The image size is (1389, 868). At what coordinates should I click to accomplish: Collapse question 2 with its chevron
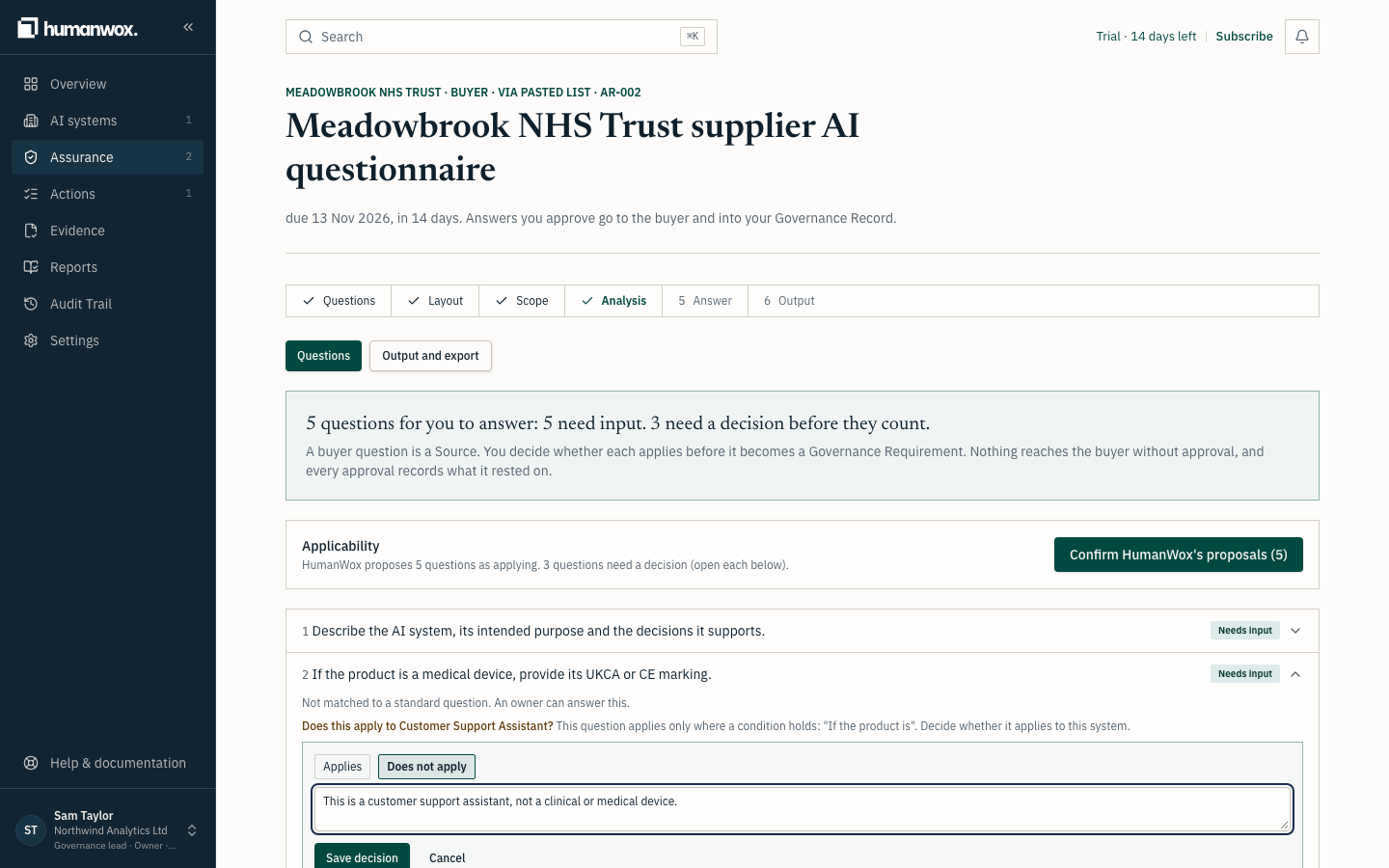pos(1295,674)
